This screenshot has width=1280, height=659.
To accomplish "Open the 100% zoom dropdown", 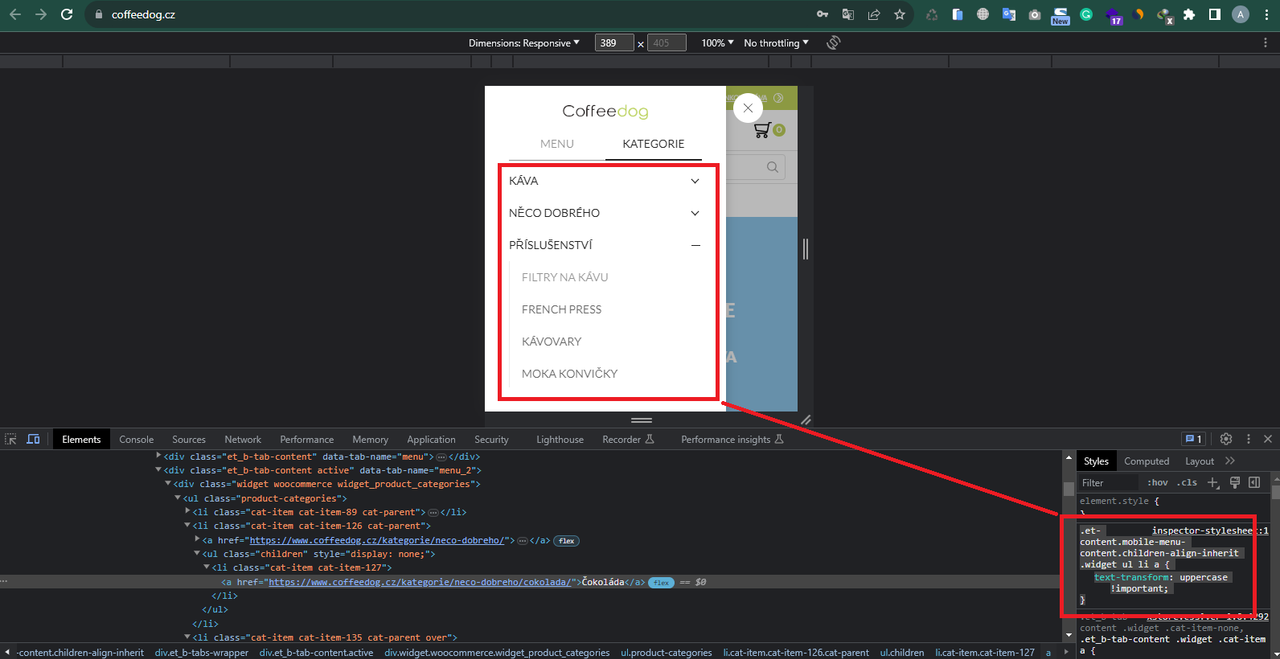I will (718, 43).
